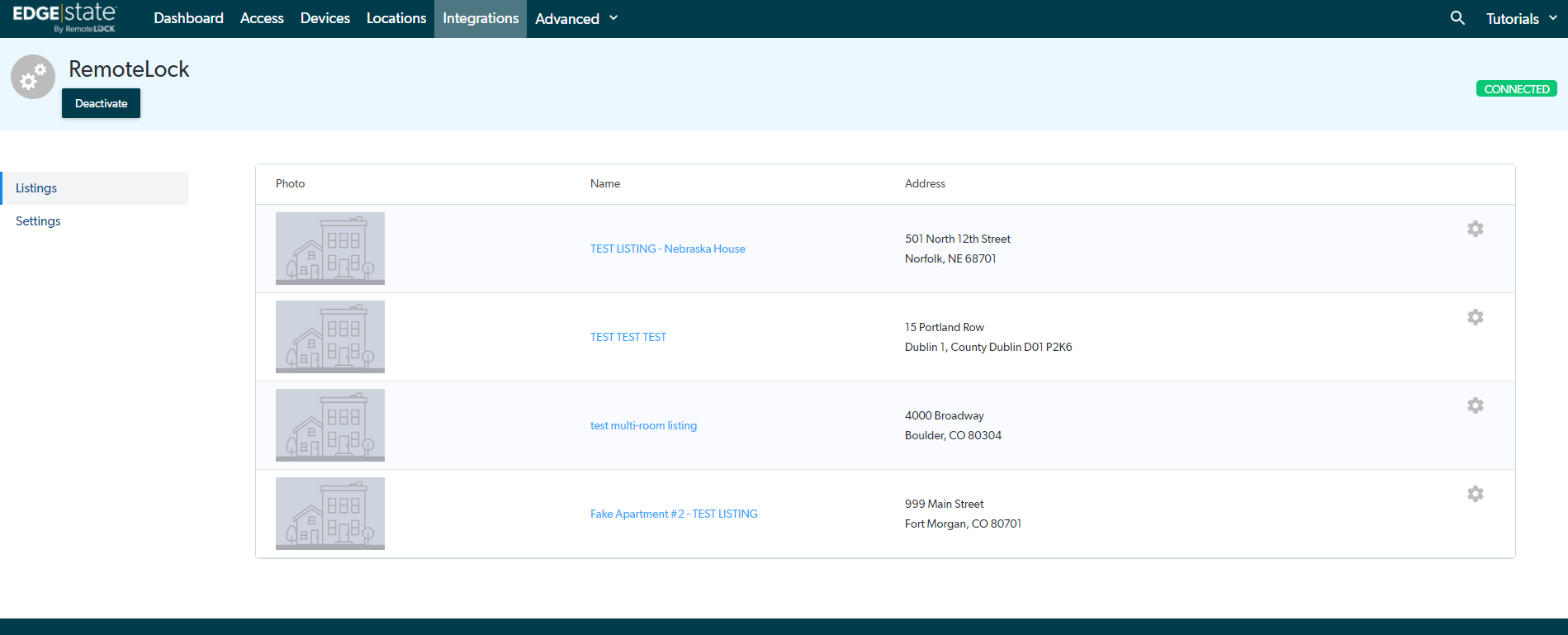Viewport: 1568px width, 635px height.
Task: Click the search magnifier icon
Action: click(x=1457, y=18)
